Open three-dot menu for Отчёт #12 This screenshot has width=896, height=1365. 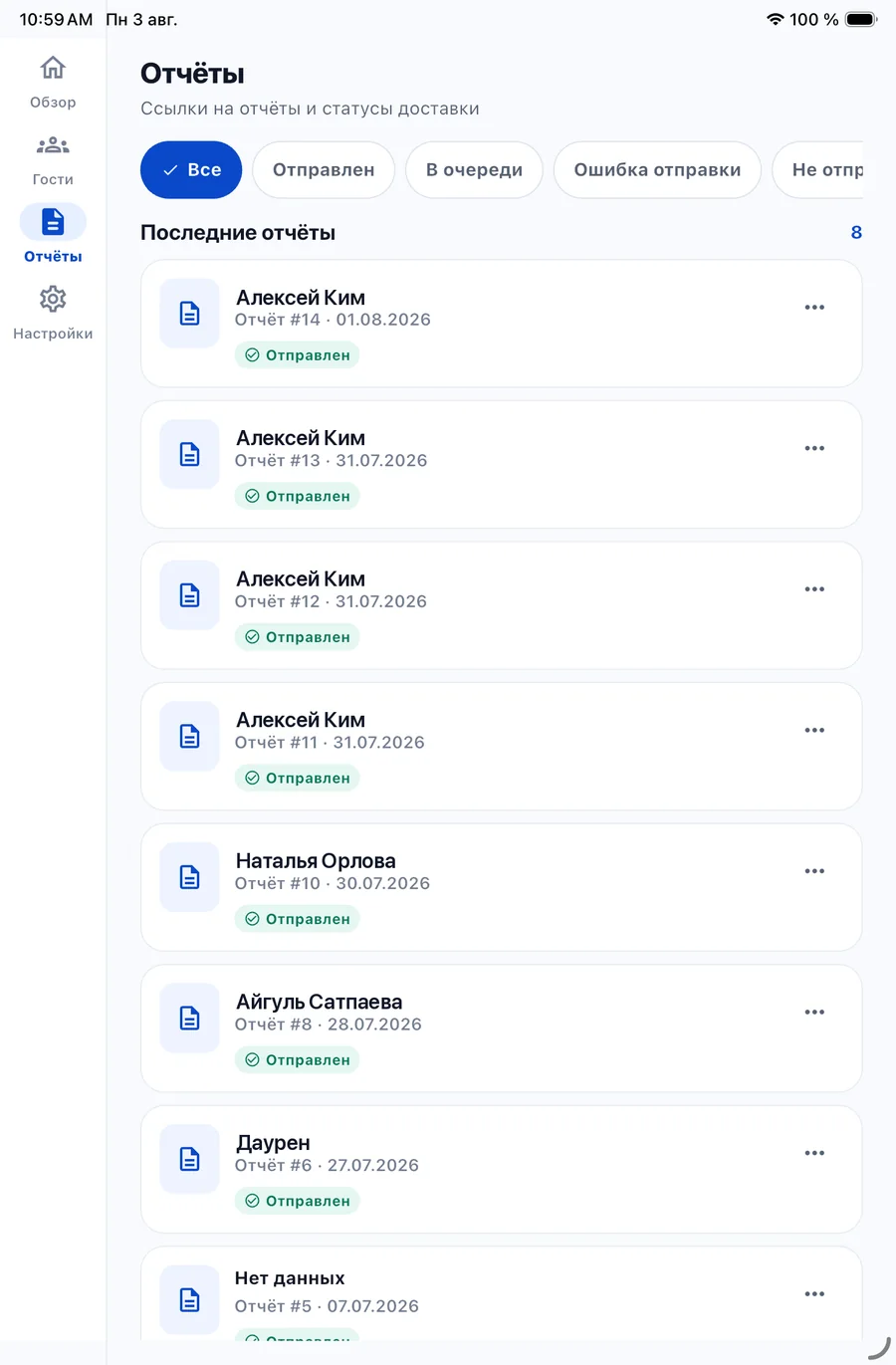(x=814, y=589)
